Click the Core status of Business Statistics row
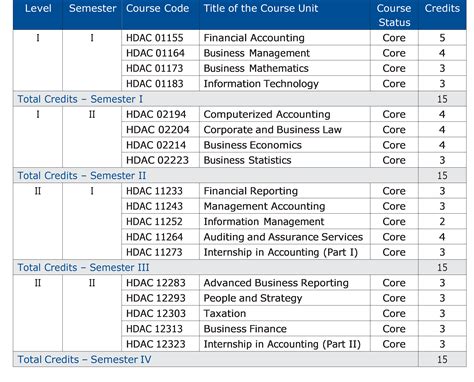 pyautogui.click(x=394, y=161)
